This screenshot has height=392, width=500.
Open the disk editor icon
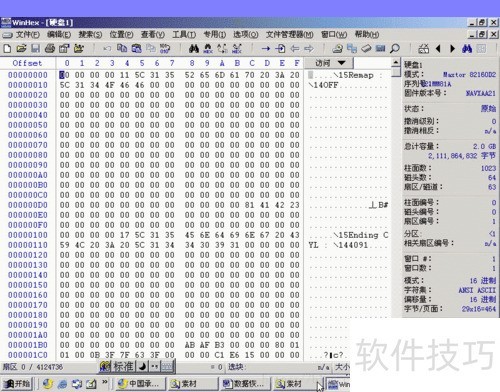[337, 49]
